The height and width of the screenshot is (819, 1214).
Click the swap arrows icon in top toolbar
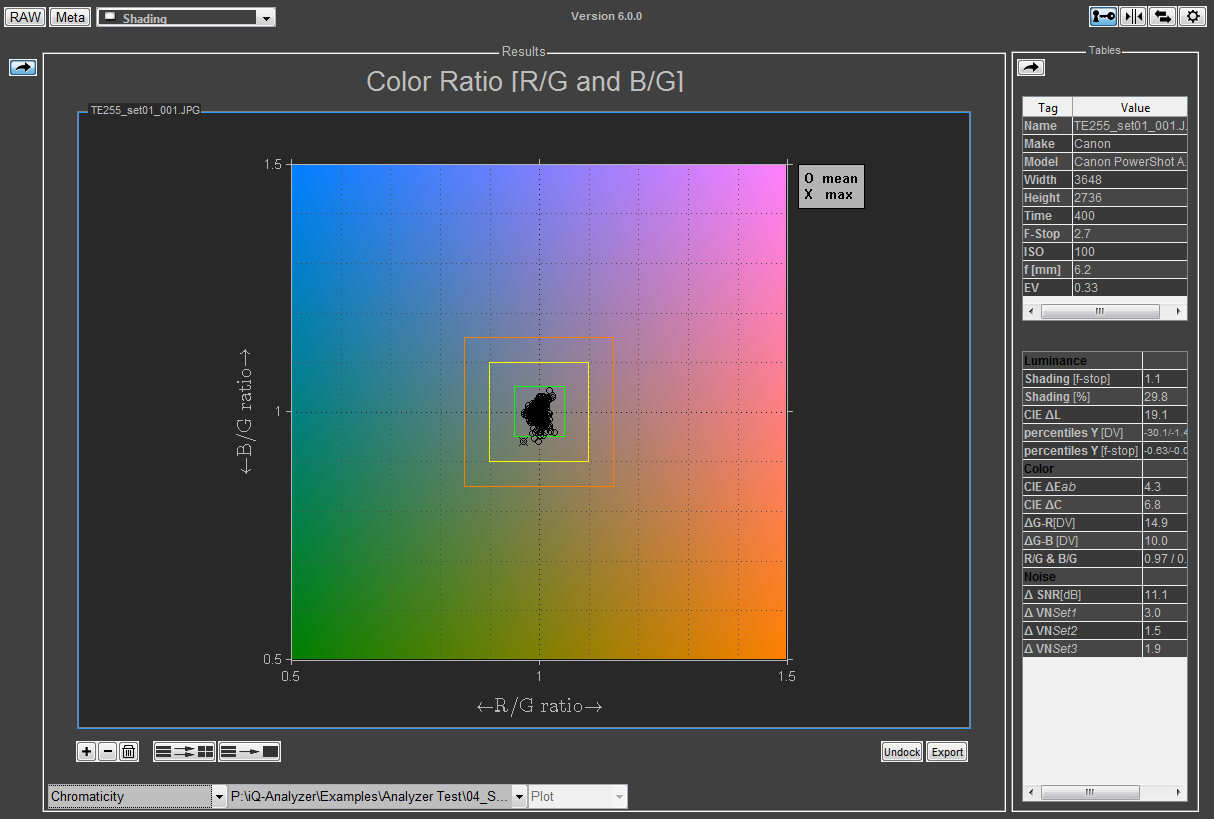[x=1162, y=16]
